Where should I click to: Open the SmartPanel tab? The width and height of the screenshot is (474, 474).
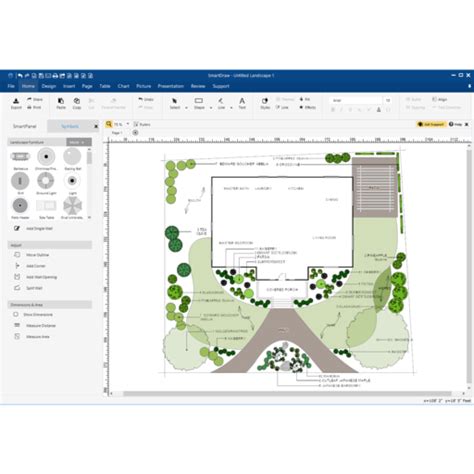click(25, 126)
